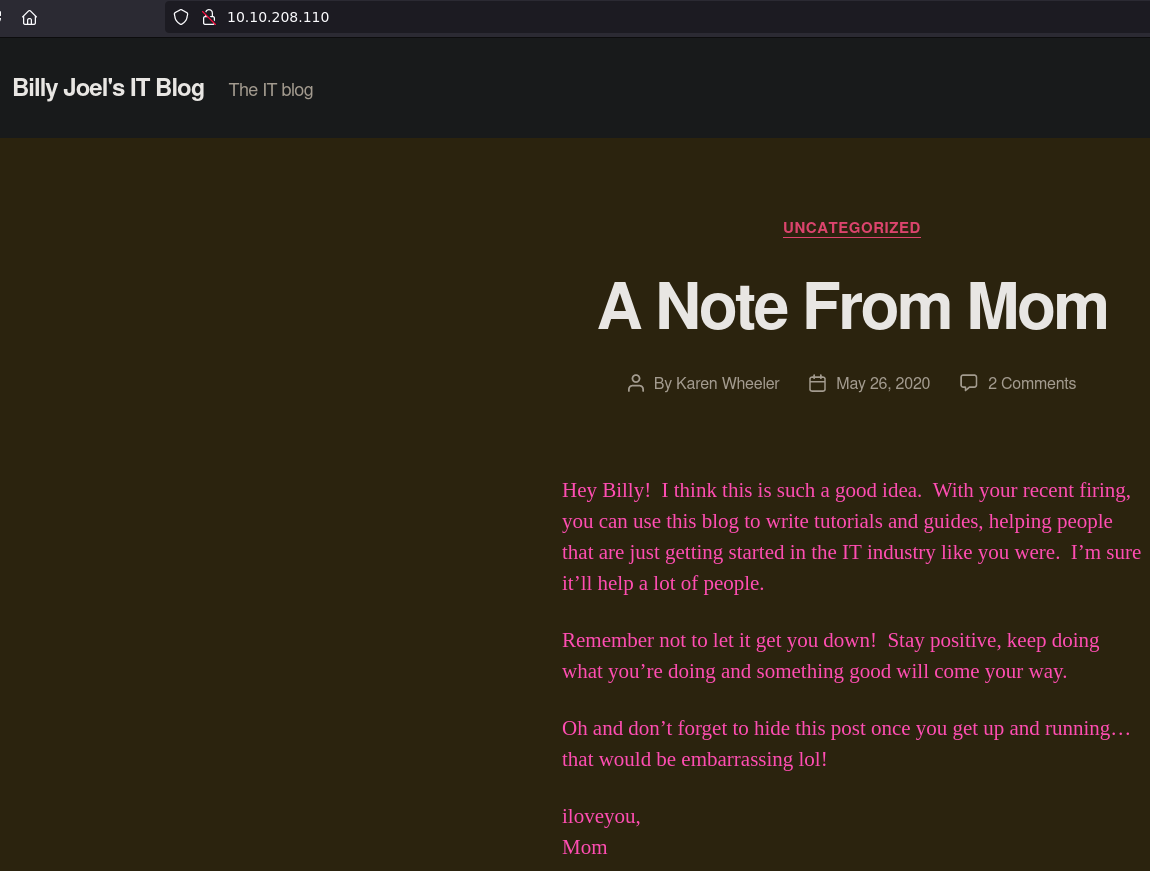Click "The IT blog" tagline text
1150x871 pixels.
[270, 90]
